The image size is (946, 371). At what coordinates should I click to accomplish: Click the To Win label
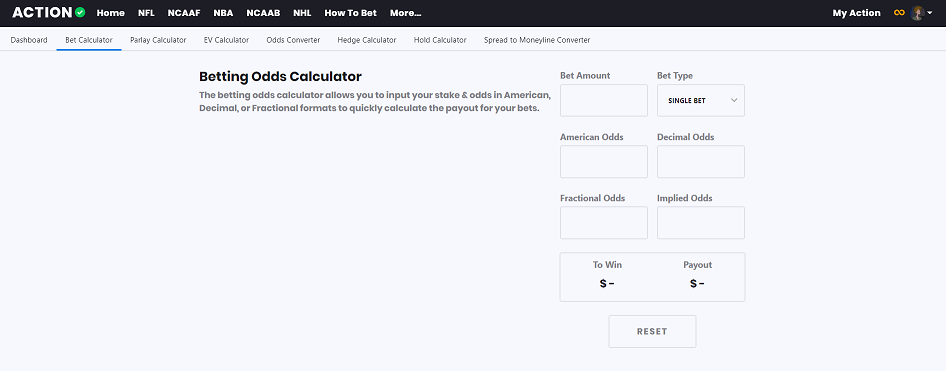pos(607,265)
